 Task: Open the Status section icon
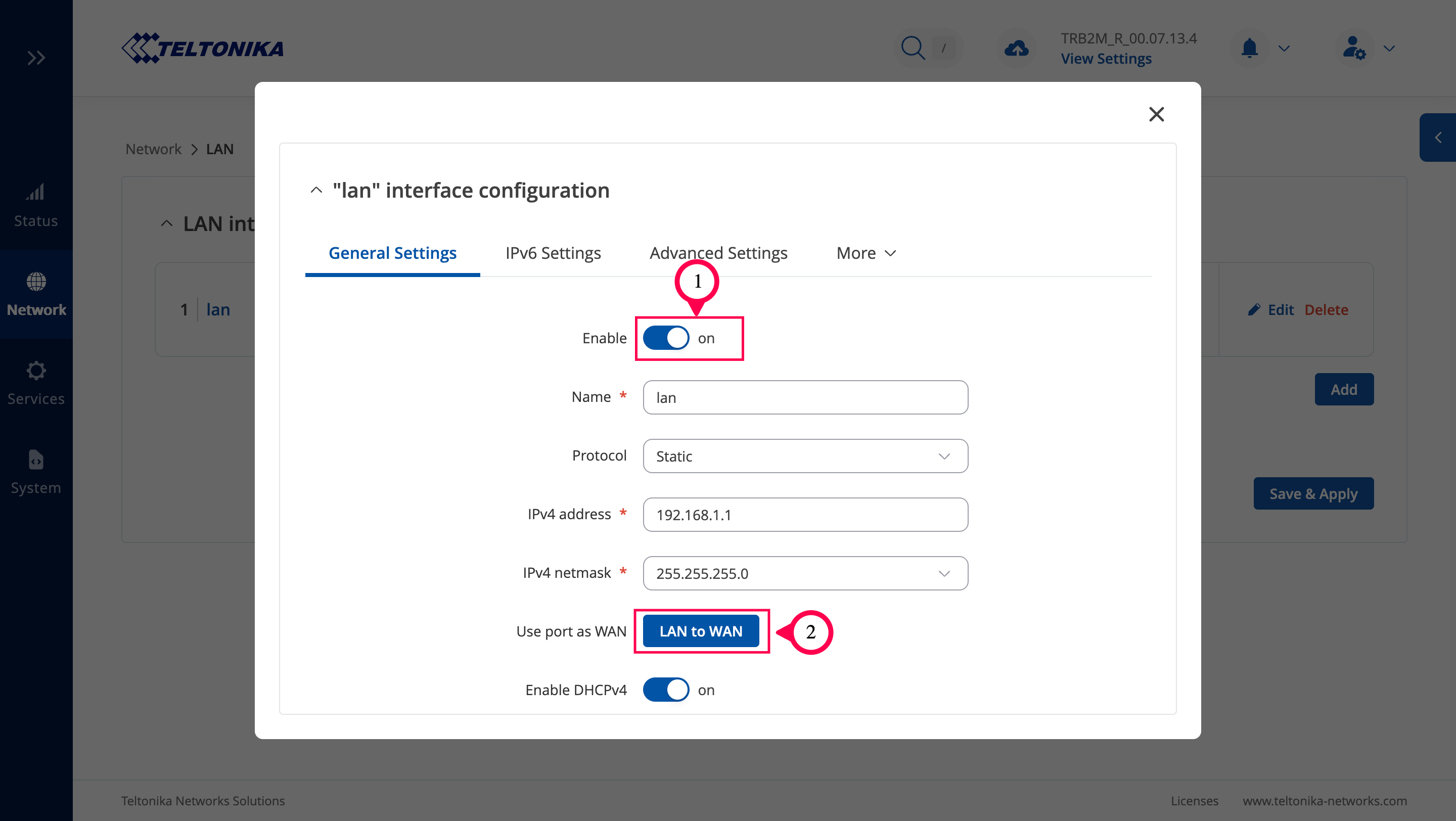pyautogui.click(x=35, y=193)
